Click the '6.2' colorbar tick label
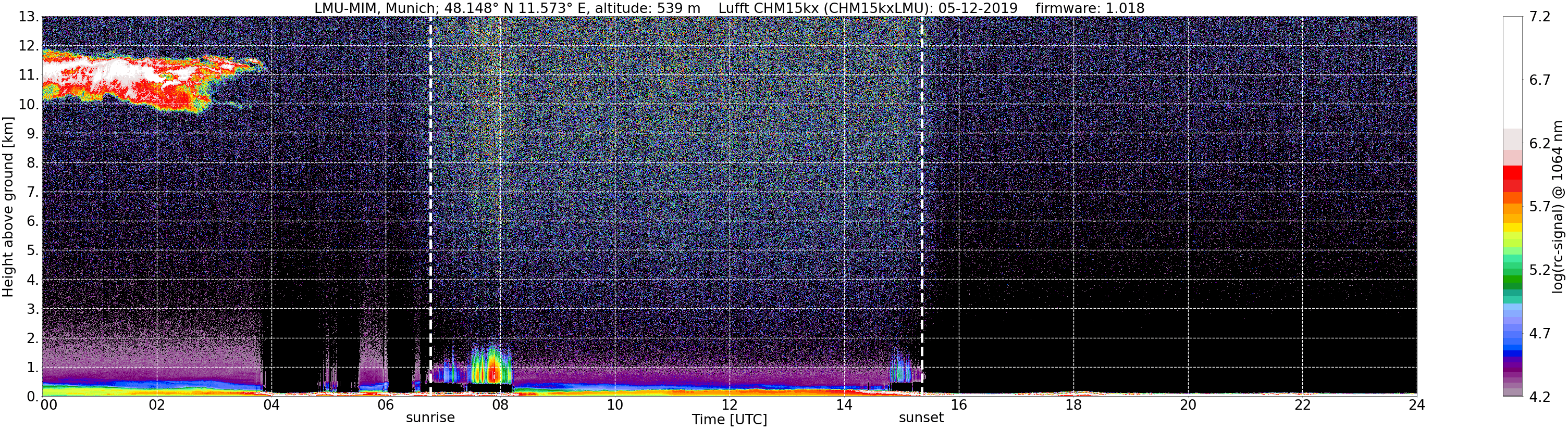This screenshot has width=1568, height=430. click(1539, 144)
